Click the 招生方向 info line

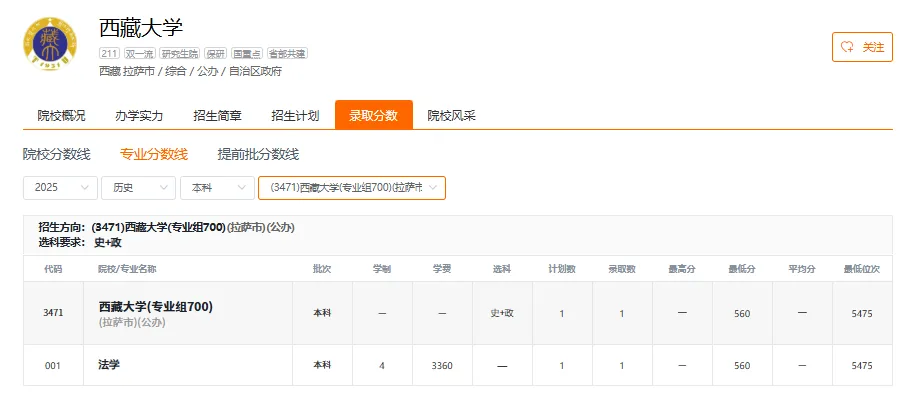pyautogui.click(x=166, y=228)
